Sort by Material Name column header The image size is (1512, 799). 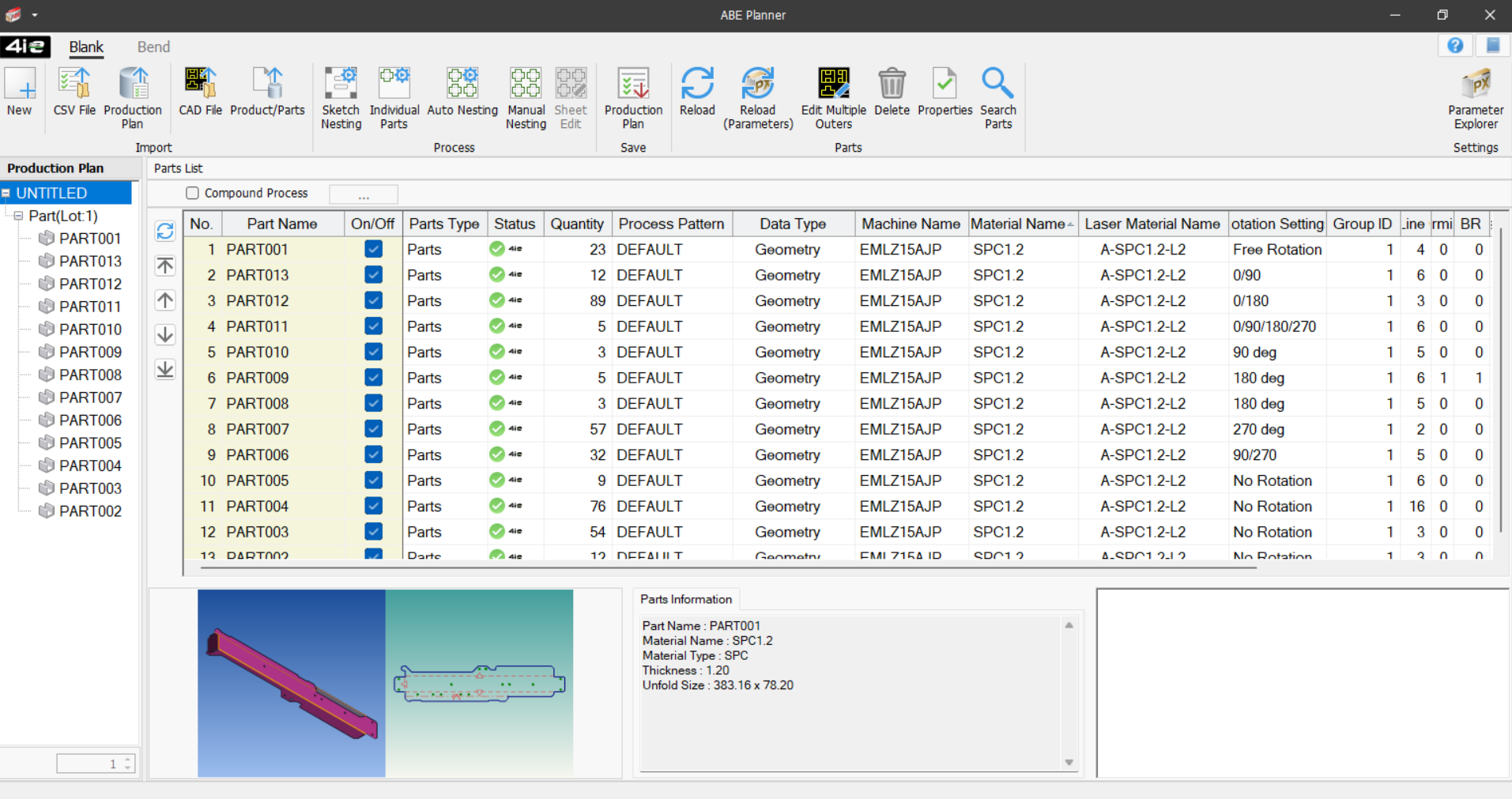pyautogui.click(x=1017, y=224)
